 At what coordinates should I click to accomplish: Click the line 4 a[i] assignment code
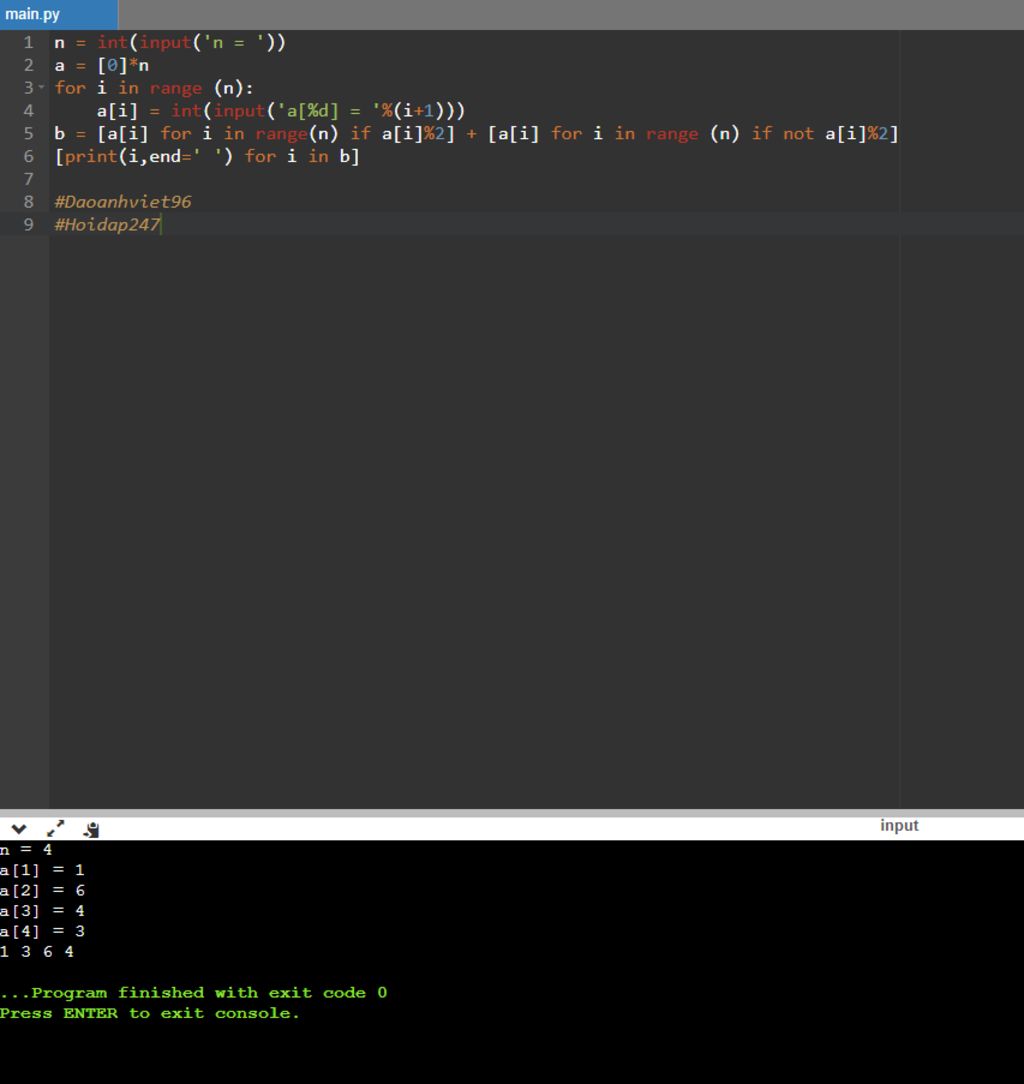(281, 111)
